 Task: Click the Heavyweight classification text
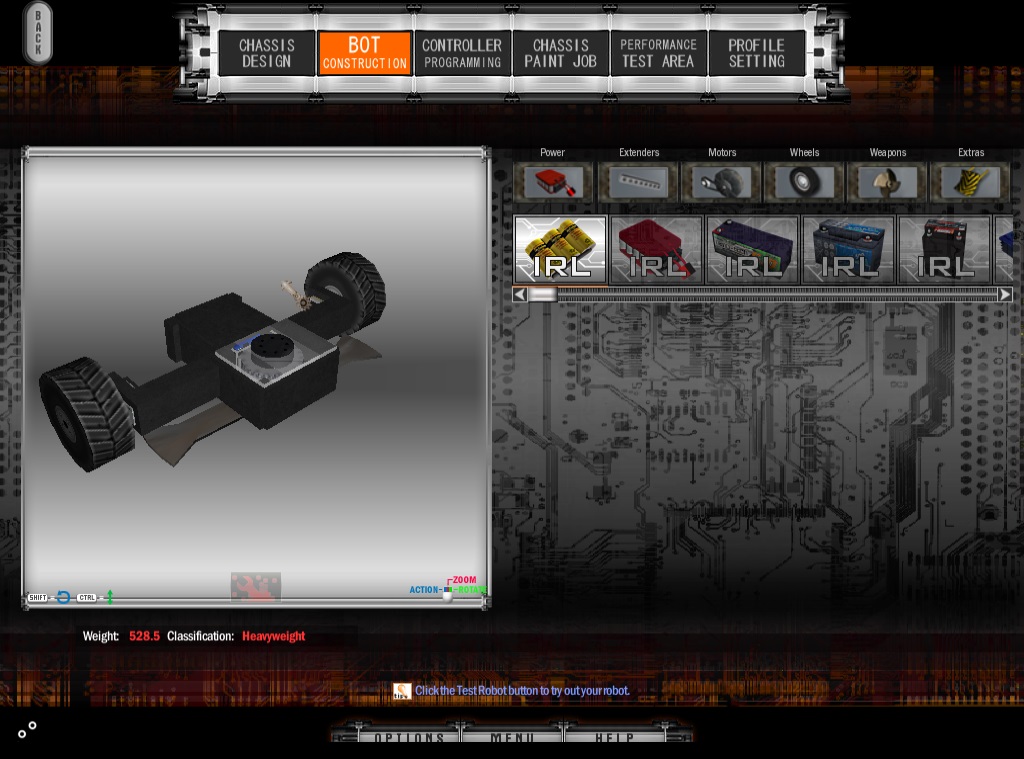click(x=274, y=636)
